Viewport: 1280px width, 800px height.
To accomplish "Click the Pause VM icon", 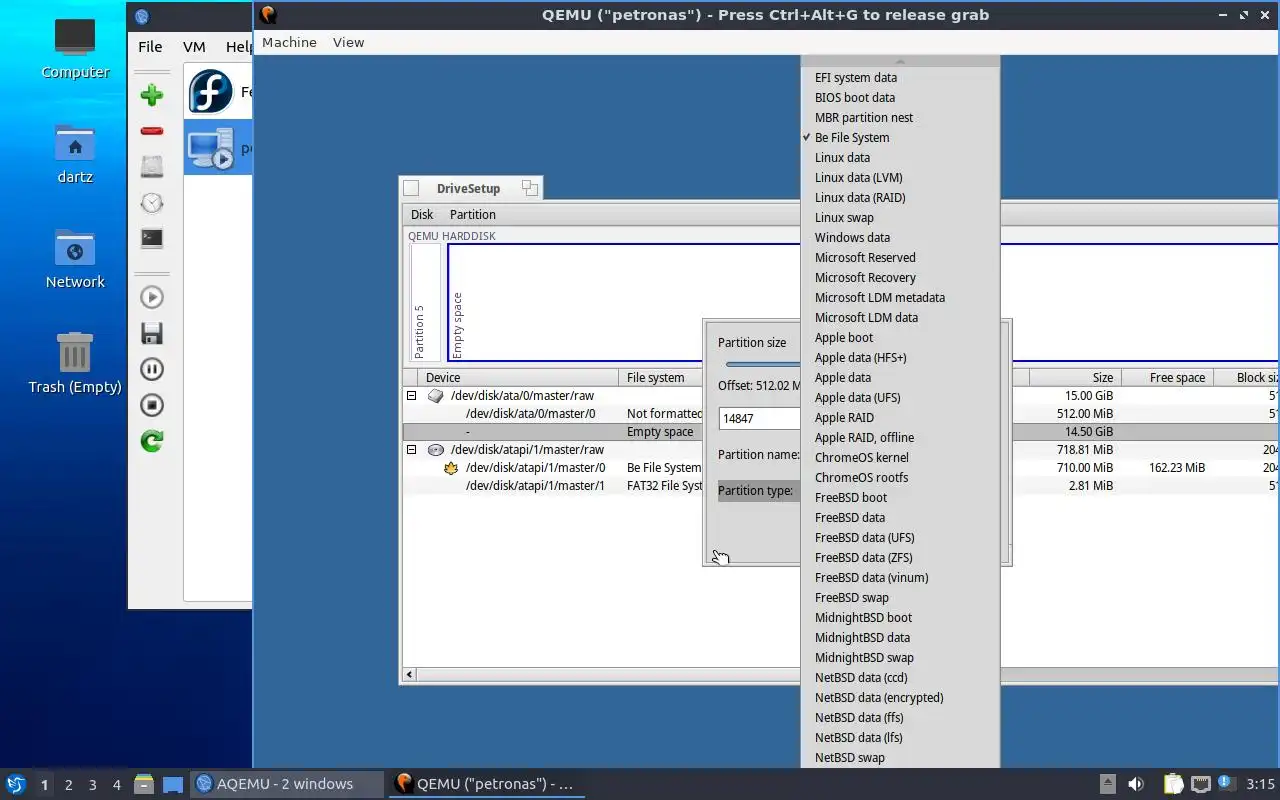I will [152, 369].
